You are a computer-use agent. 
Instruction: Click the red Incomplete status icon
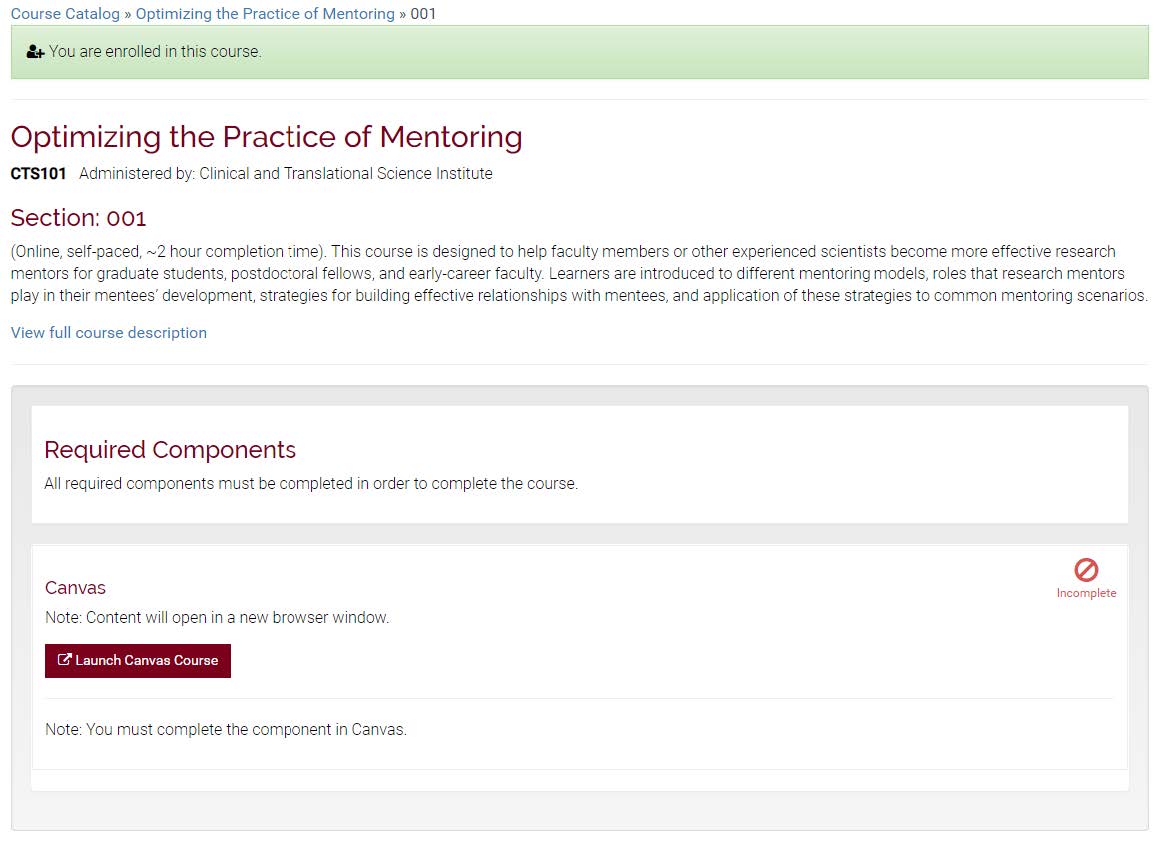[1086, 570]
